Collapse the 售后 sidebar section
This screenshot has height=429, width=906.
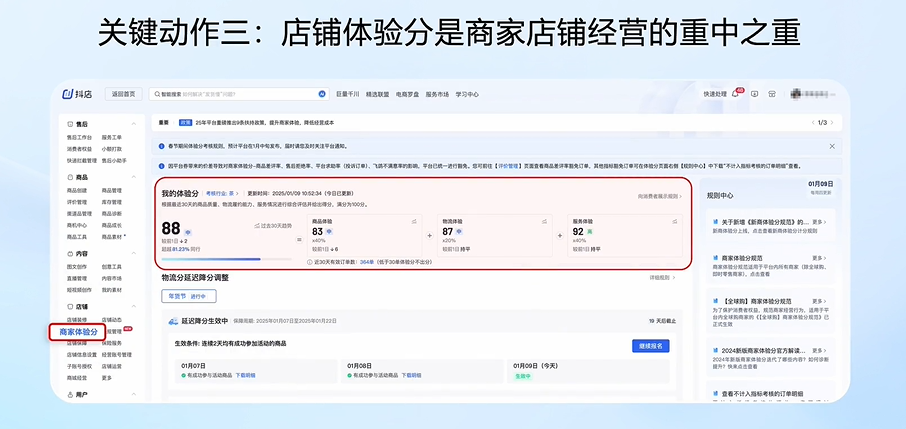tap(134, 124)
